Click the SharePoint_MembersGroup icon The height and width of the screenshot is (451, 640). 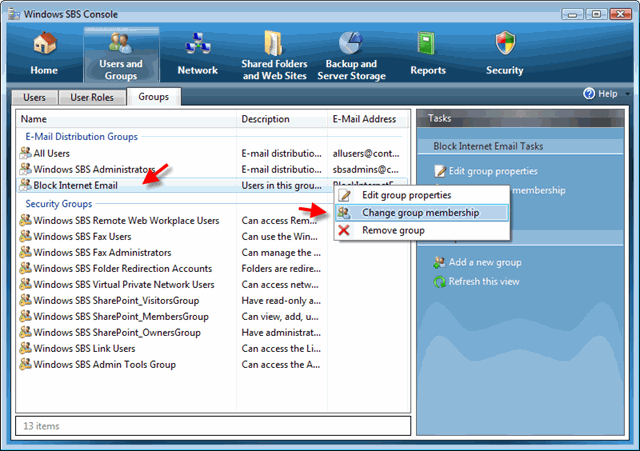25,316
